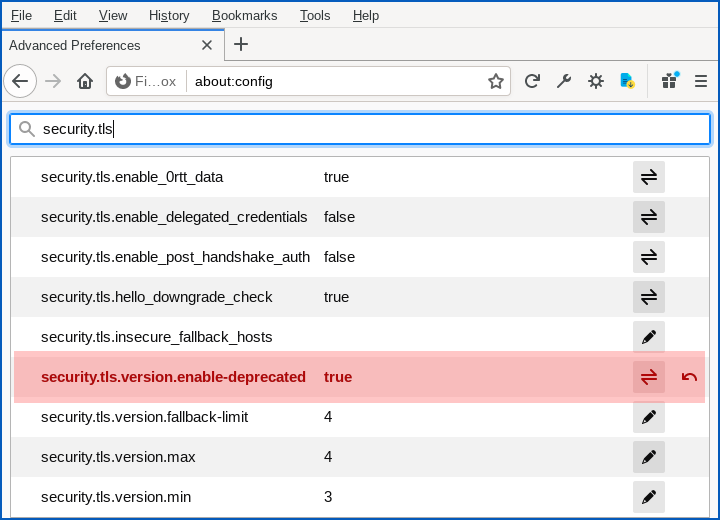
Task: Toggle security.tls.enable_0rtt_data value
Action: click(648, 177)
